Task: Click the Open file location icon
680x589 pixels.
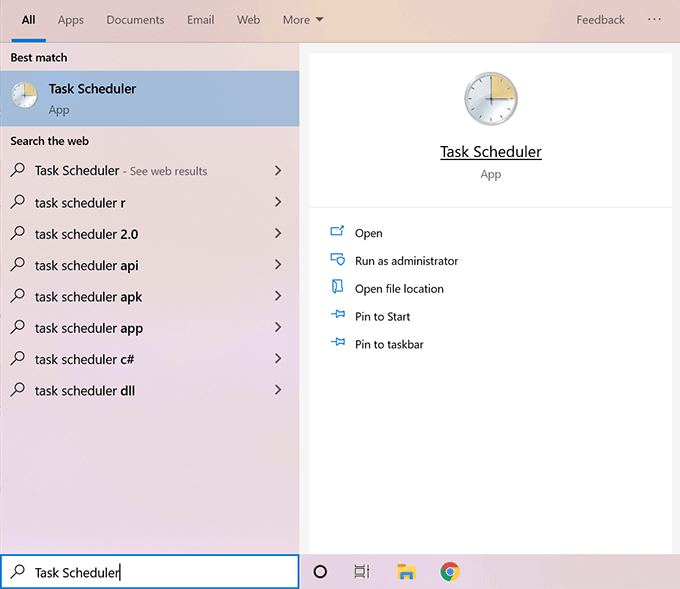Action: 337,286
